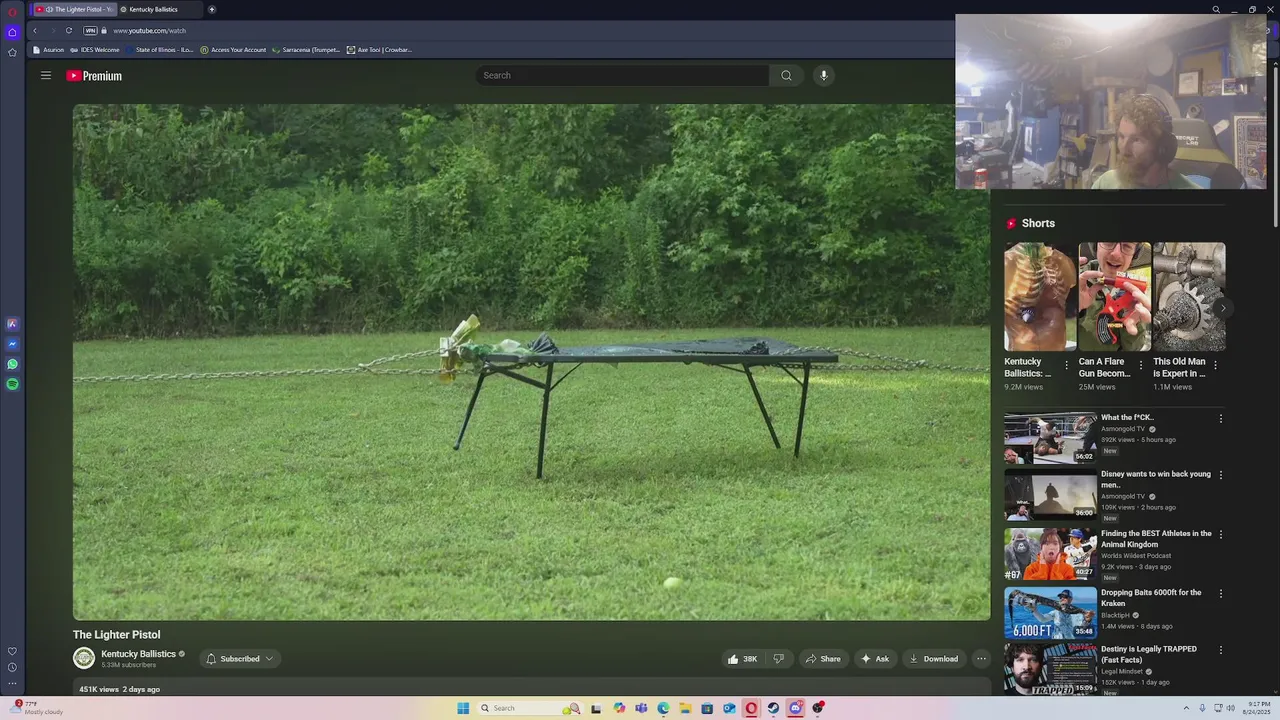
Task: Open Opera main menu logo
Action: click(x=12, y=11)
